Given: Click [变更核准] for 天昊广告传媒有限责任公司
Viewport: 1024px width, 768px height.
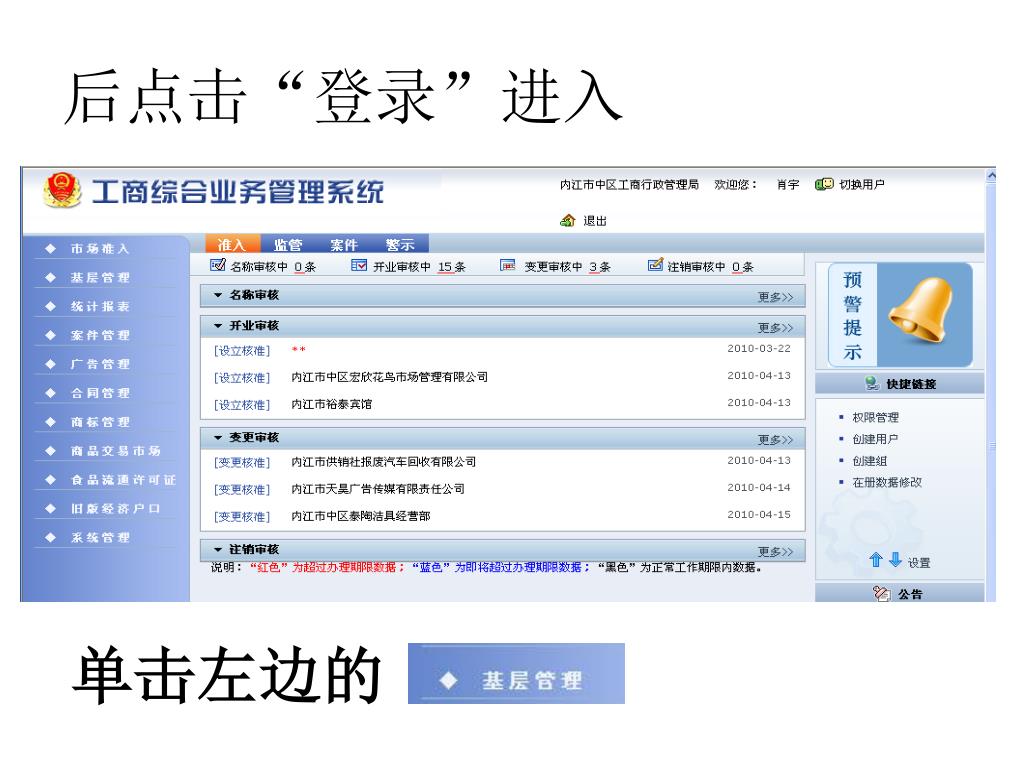Looking at the screenshot, I should click(x=242, y=489).
